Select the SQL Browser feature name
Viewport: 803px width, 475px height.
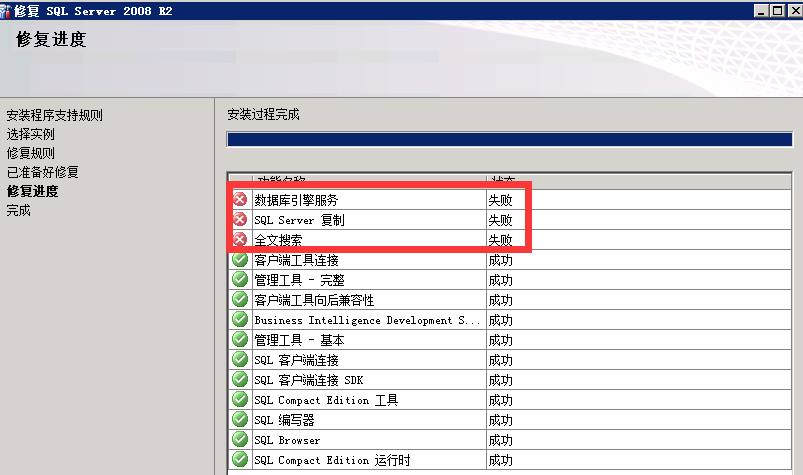[287, 440]
